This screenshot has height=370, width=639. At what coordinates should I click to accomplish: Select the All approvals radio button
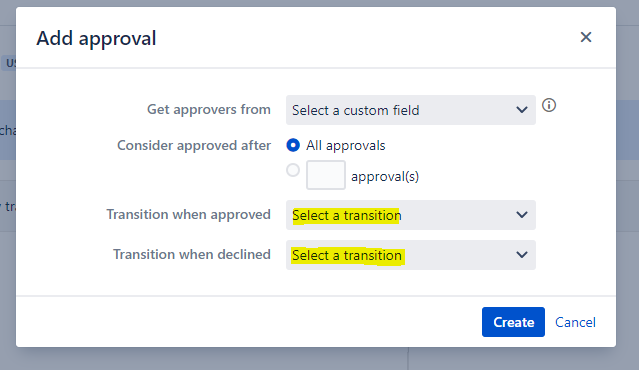pyautogui.click(x=293, y=145)
